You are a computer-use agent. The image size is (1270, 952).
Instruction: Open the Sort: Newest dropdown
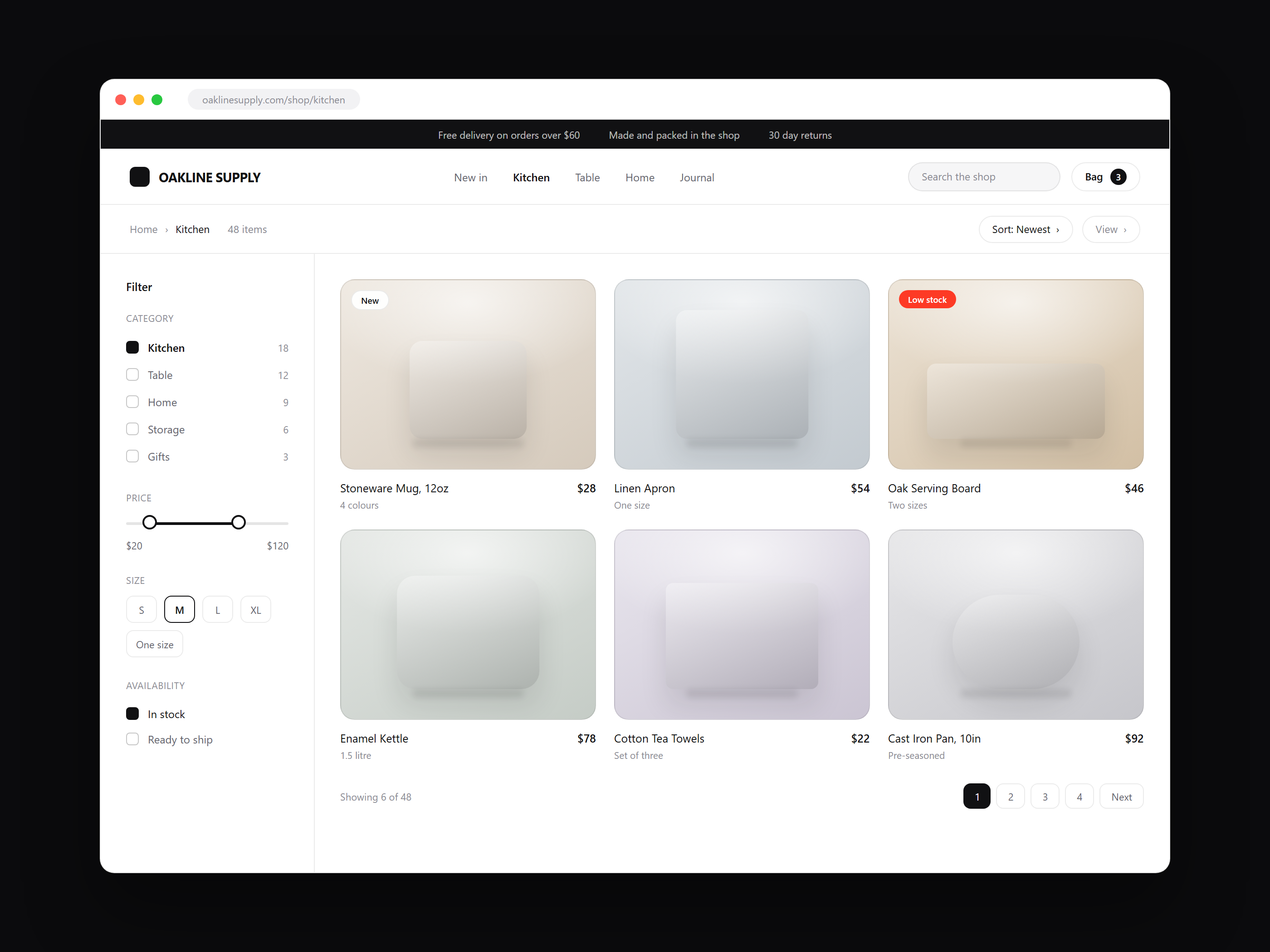click(x=1026, y=229)
